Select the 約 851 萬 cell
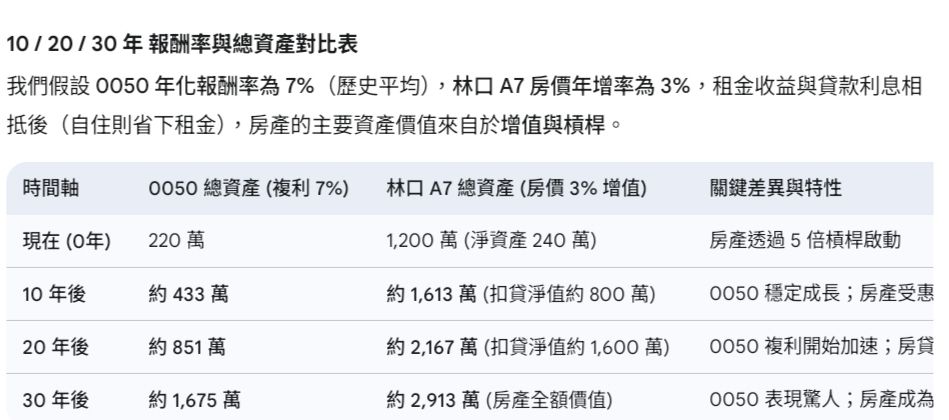 (x=186, y=346)
